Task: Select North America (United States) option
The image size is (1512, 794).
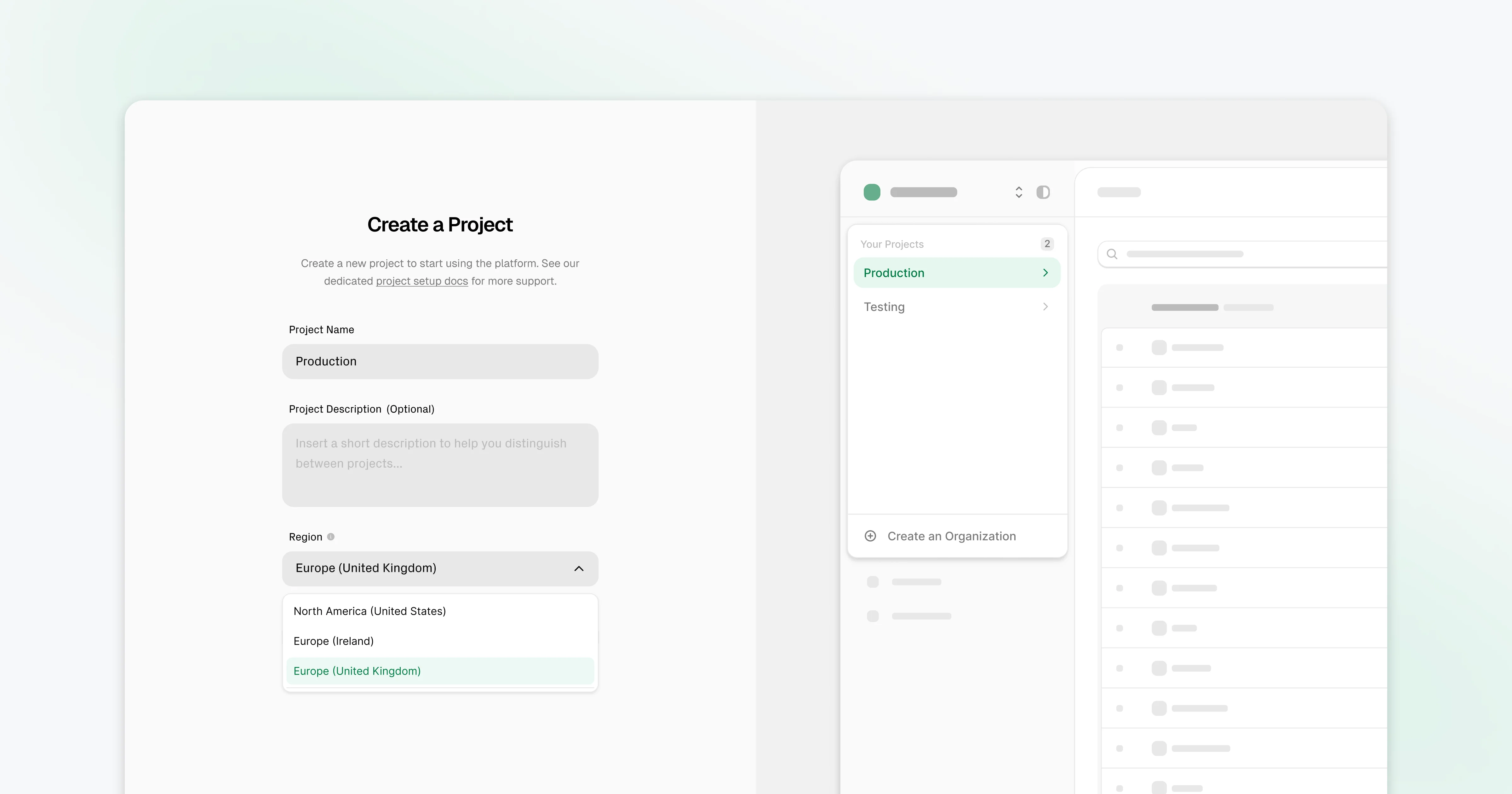Action: coord(370,611)
